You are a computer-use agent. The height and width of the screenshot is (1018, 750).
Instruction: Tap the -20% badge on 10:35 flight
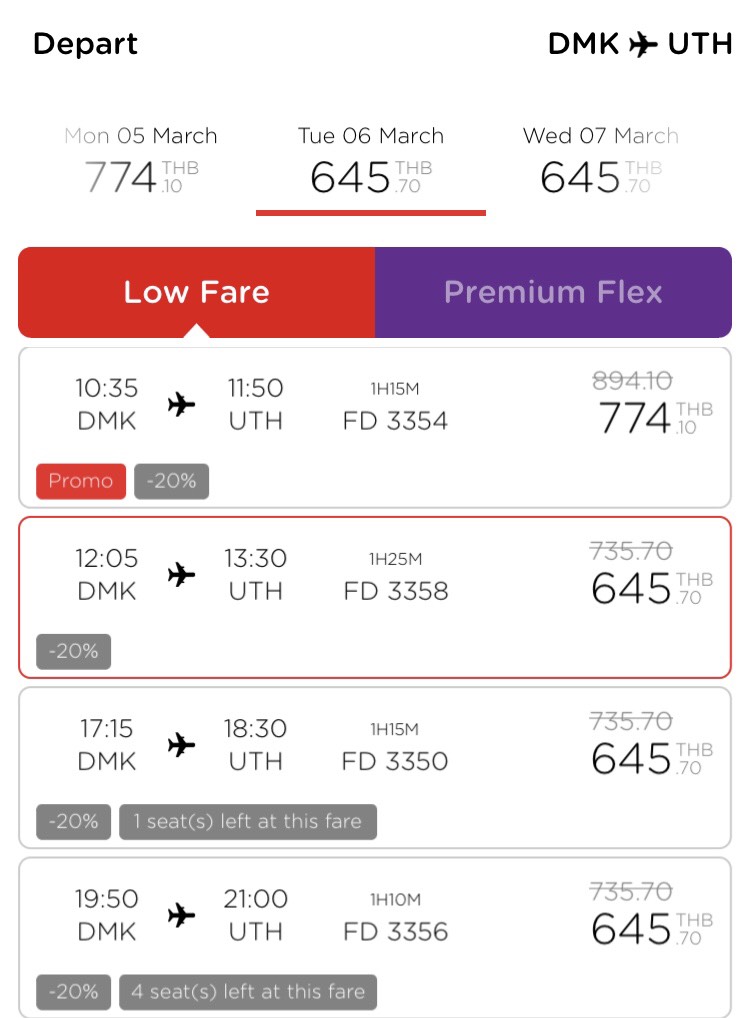171,481
